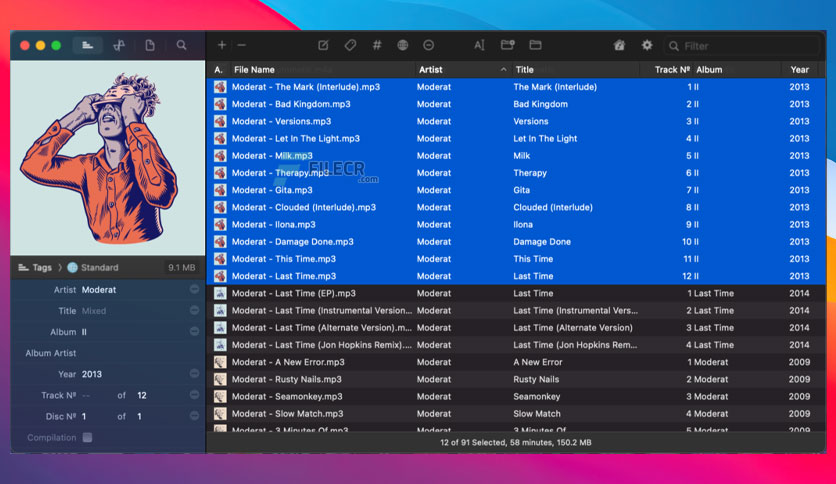Open the Tags breadcrumb menu
Viewport: 836px width, 484px height.
35,268
